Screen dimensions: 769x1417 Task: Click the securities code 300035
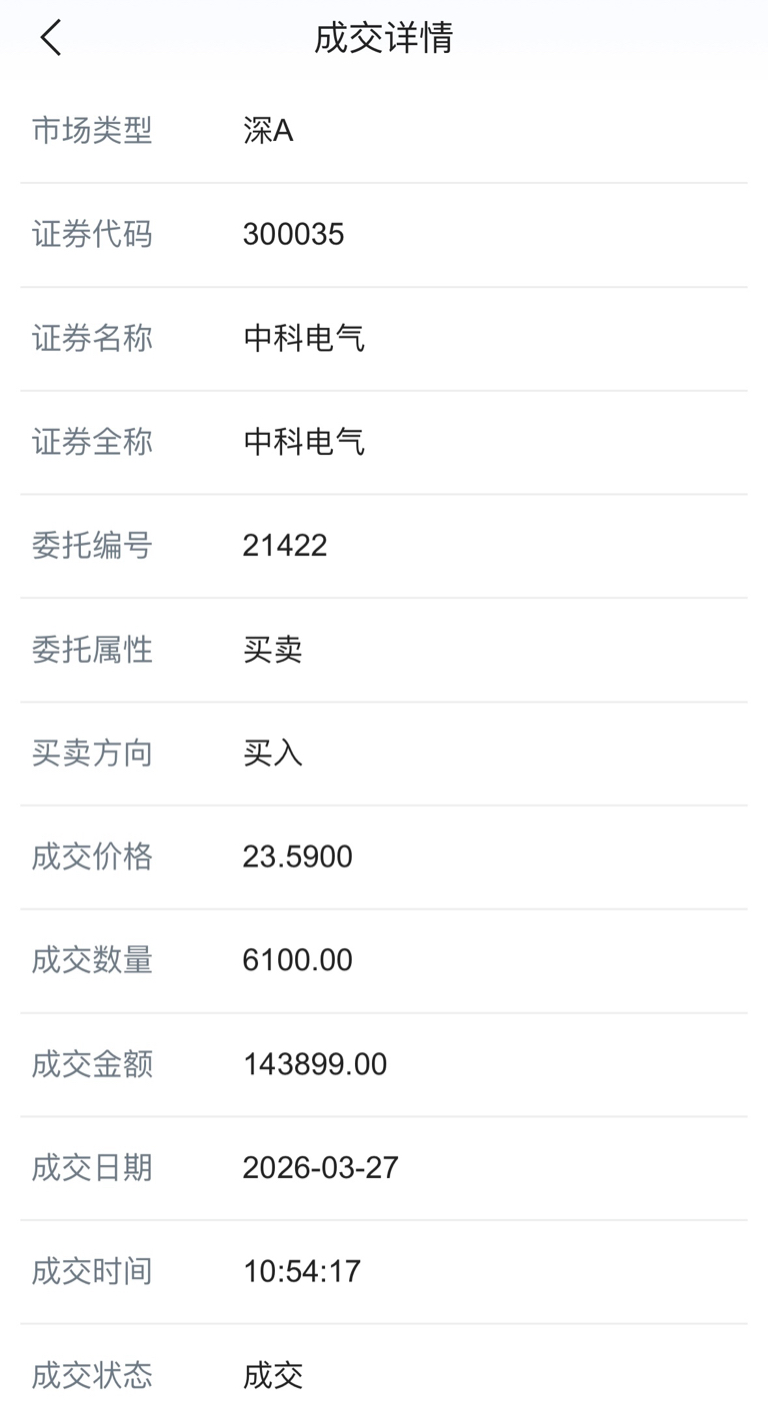click(293, 234)
